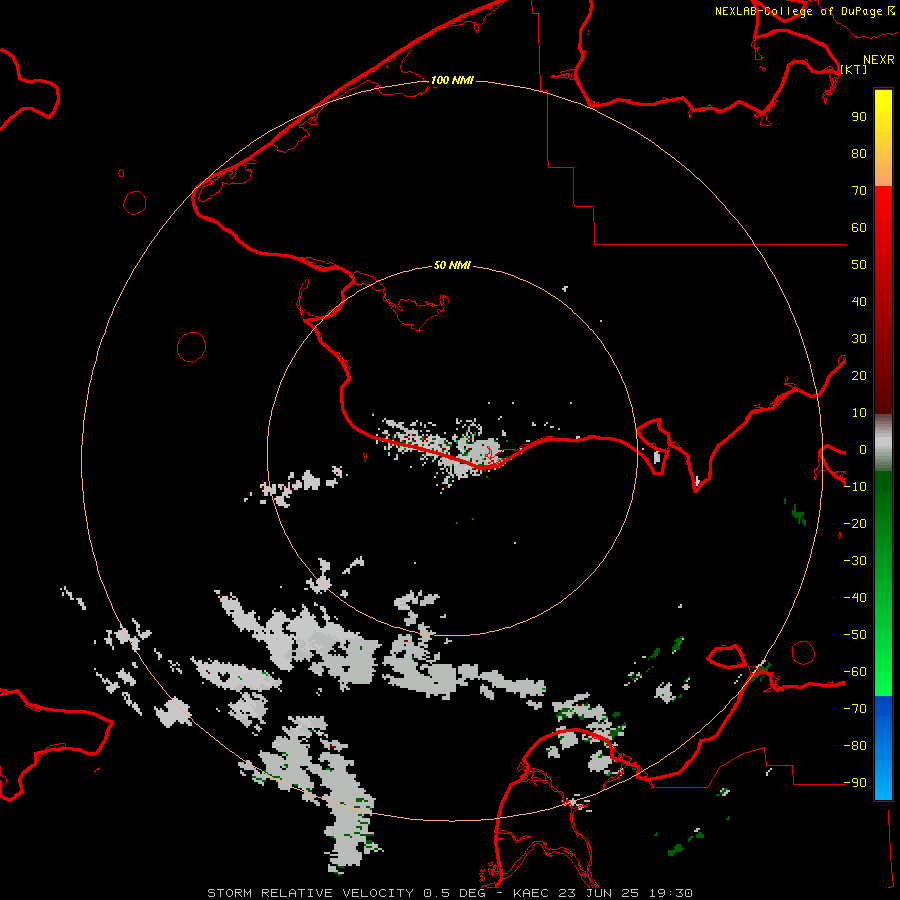
Task: Click the -50 value on the velocity scale
Action: pos(855,635)
